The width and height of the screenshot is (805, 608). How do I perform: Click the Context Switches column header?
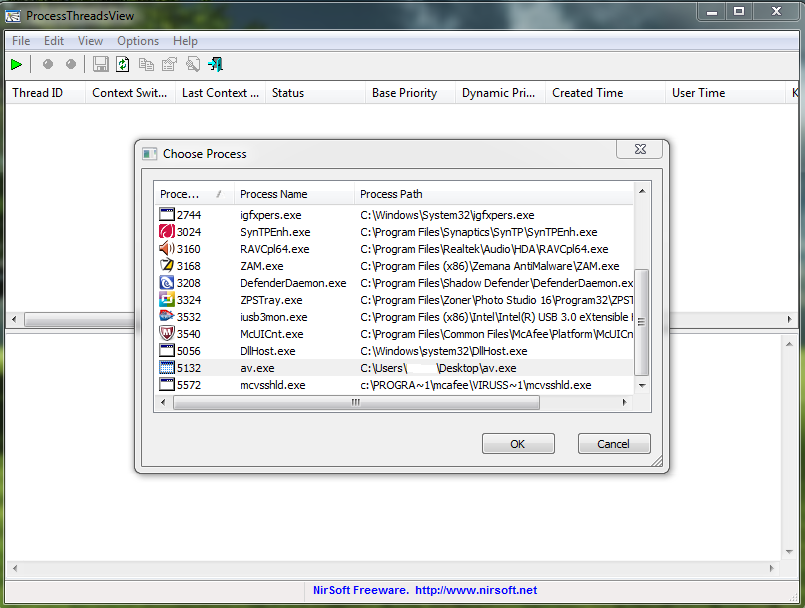(x=130, y=93)
